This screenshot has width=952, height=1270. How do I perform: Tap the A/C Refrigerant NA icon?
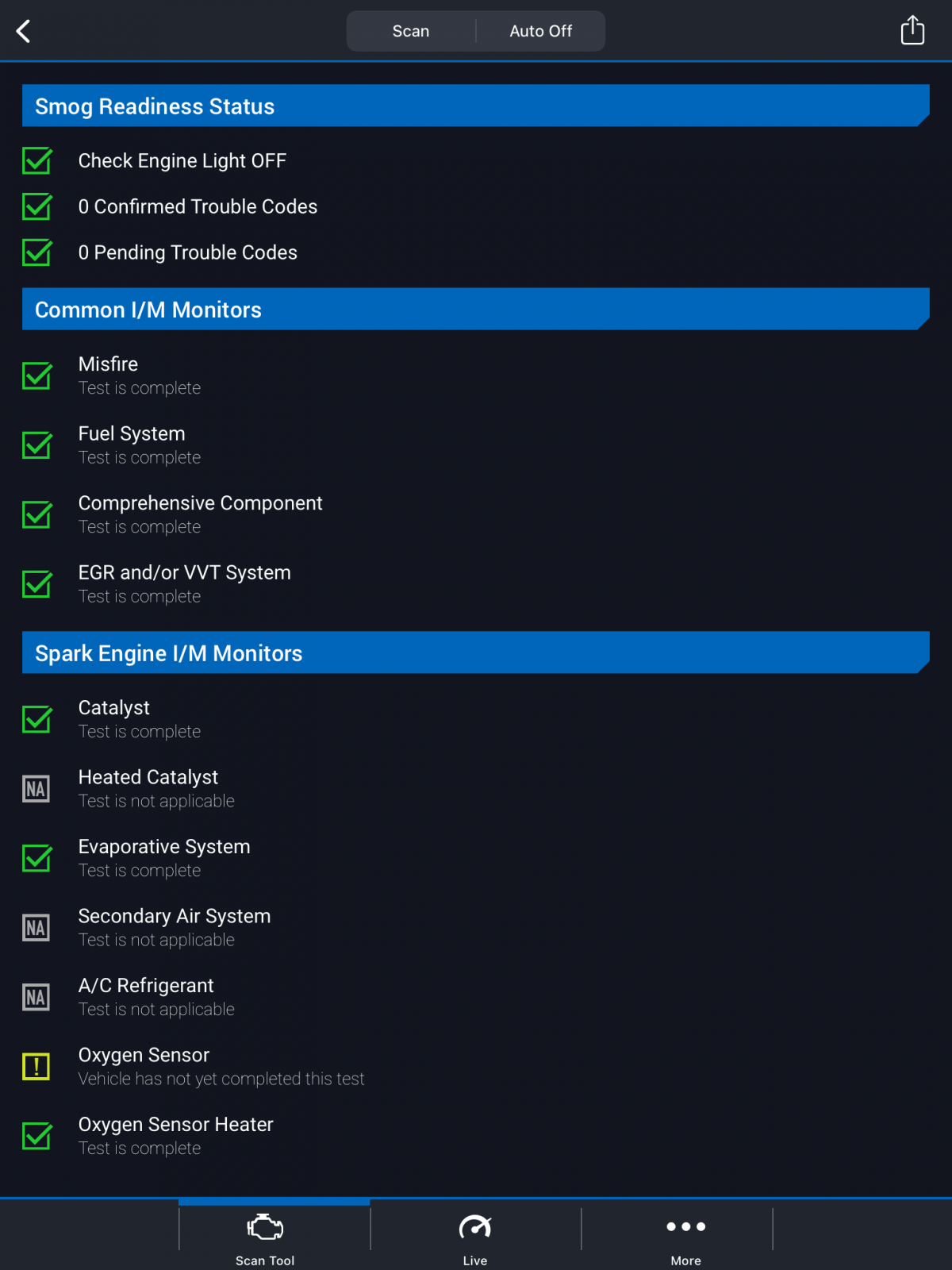(36, 997)
